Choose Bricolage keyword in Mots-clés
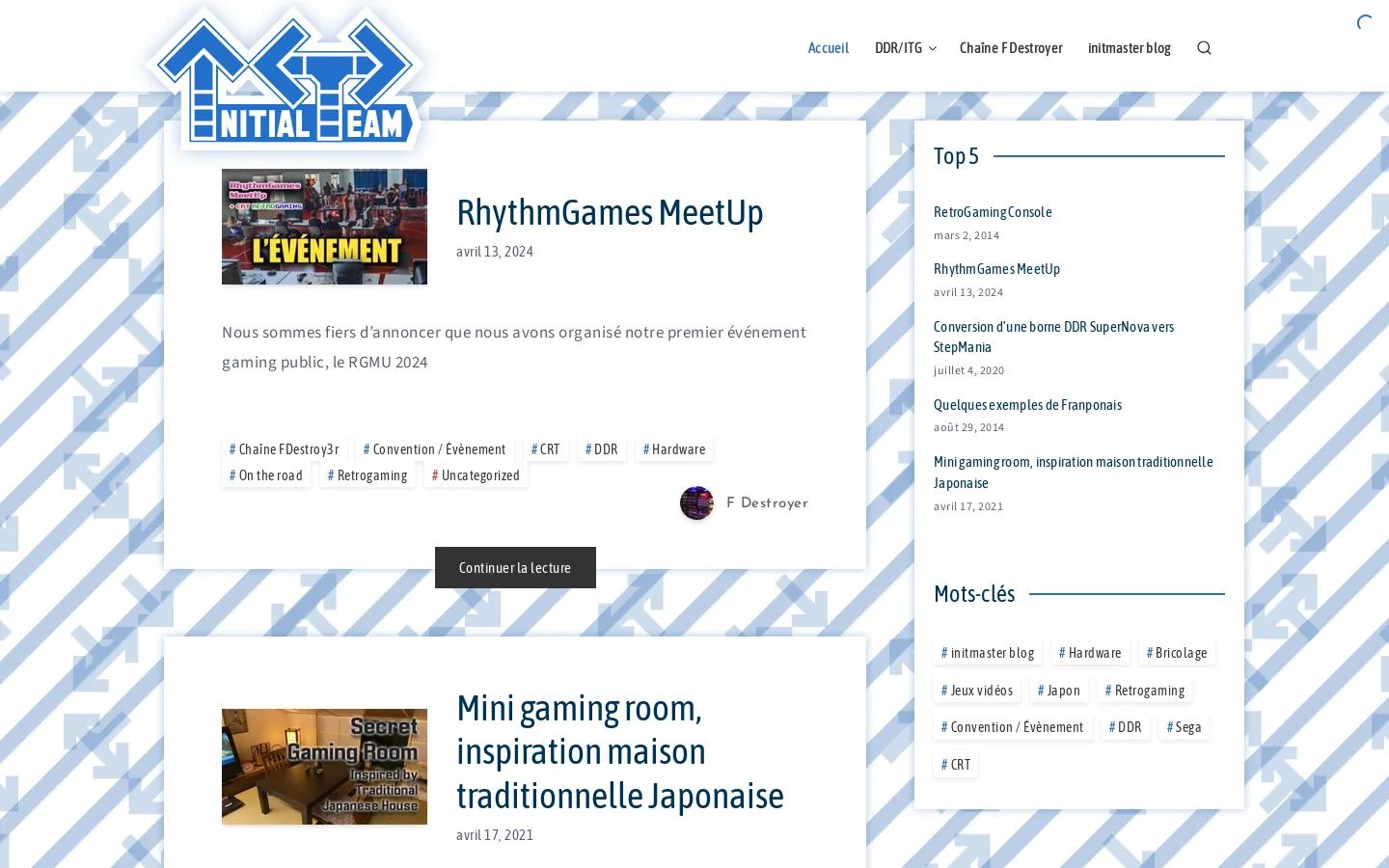Screen dimensions: 1389x868 [x=1177, y=653]
